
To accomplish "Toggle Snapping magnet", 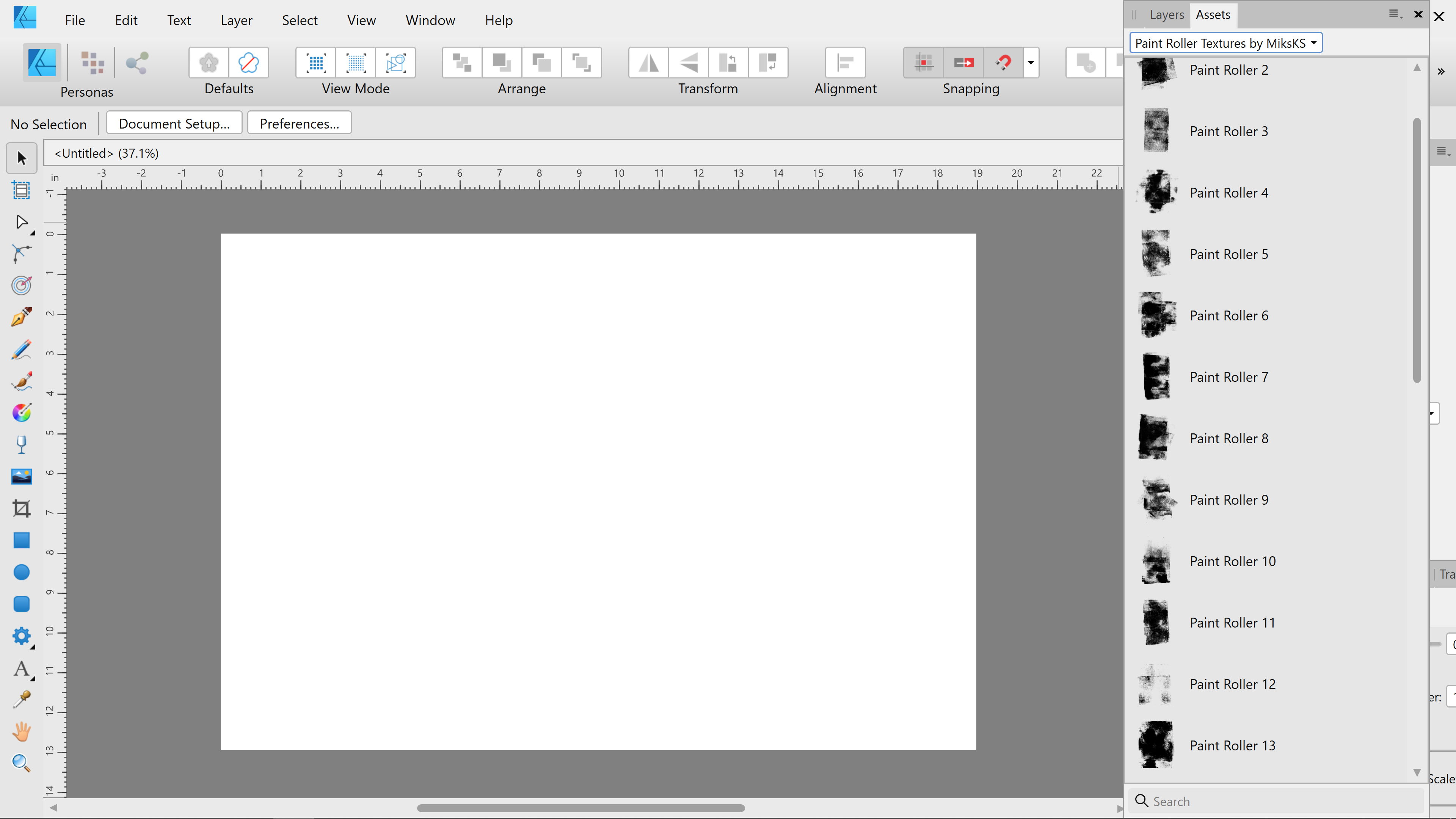I will pos(1003,63).
